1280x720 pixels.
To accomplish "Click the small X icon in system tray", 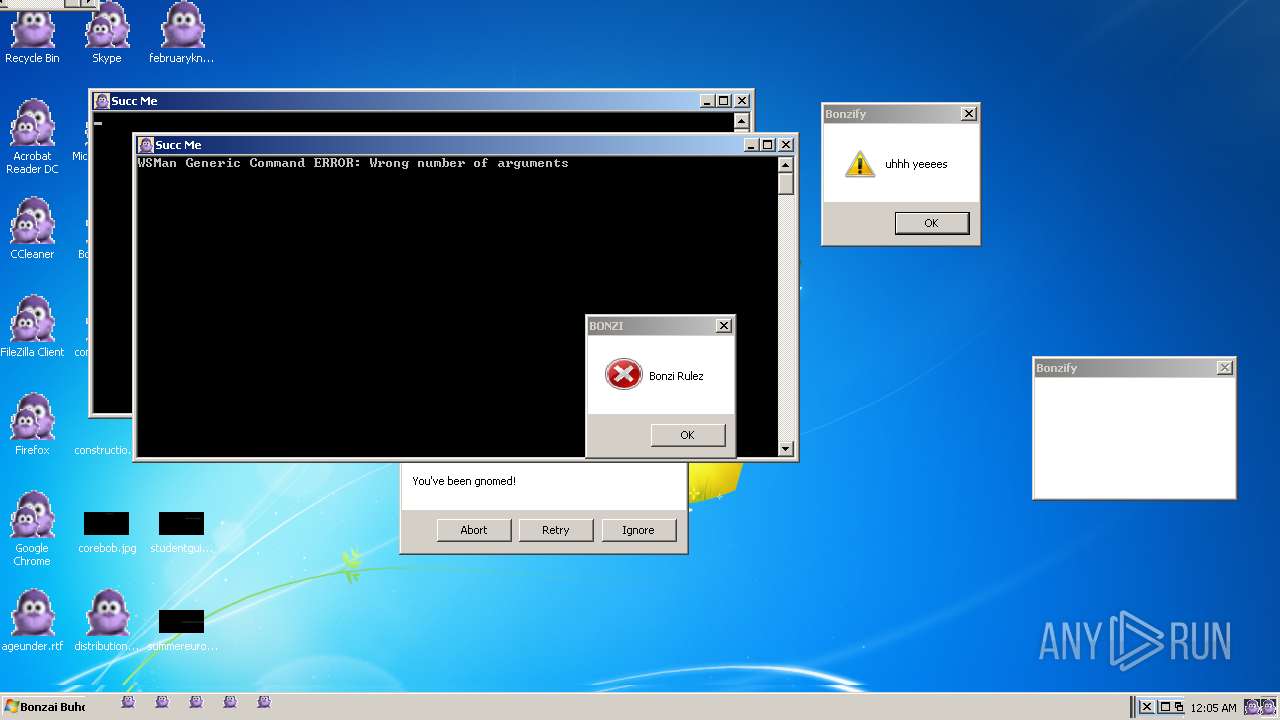I will tap(1147, 707).
